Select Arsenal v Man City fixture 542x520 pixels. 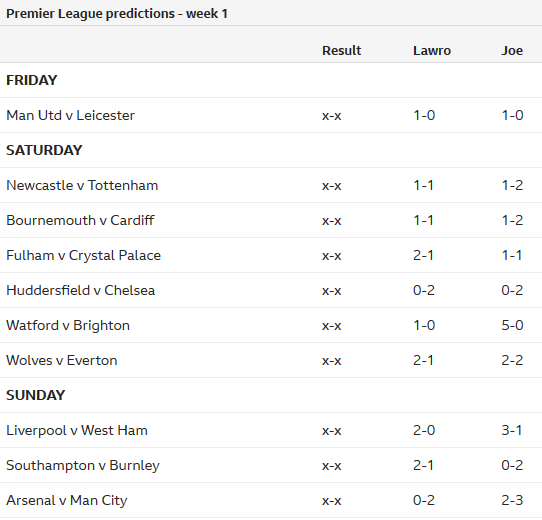coord(67,500)
